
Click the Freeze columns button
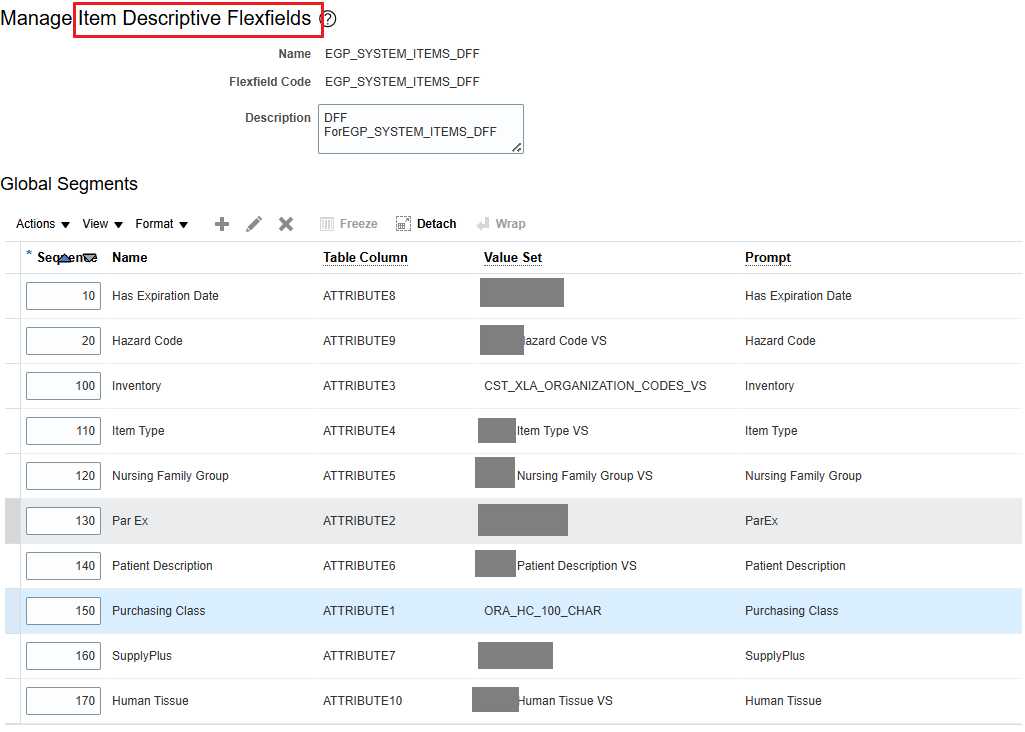tap(349, 224)
